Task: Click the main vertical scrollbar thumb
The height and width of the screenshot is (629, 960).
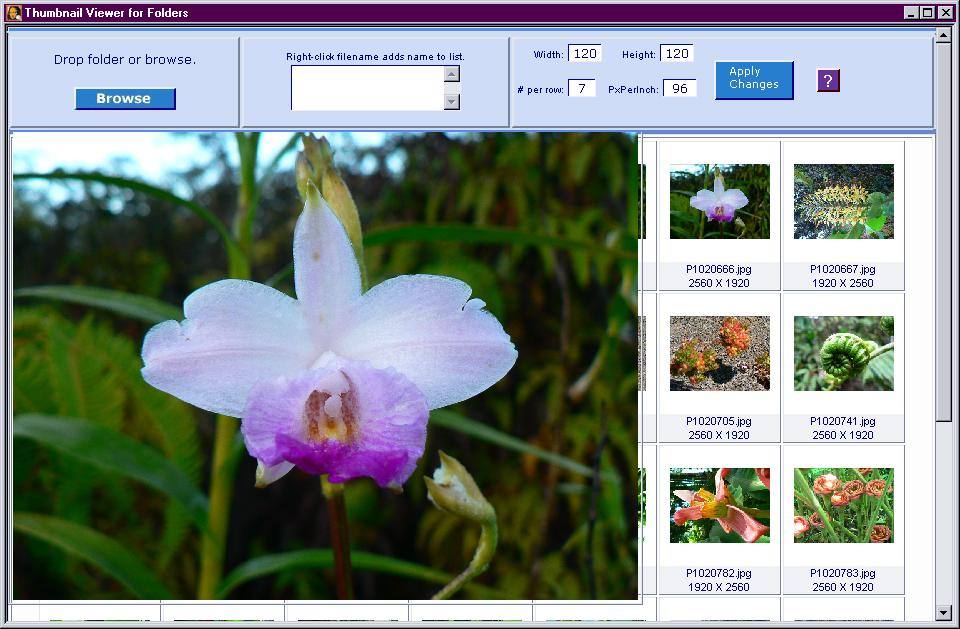Action: coord(943,232)
